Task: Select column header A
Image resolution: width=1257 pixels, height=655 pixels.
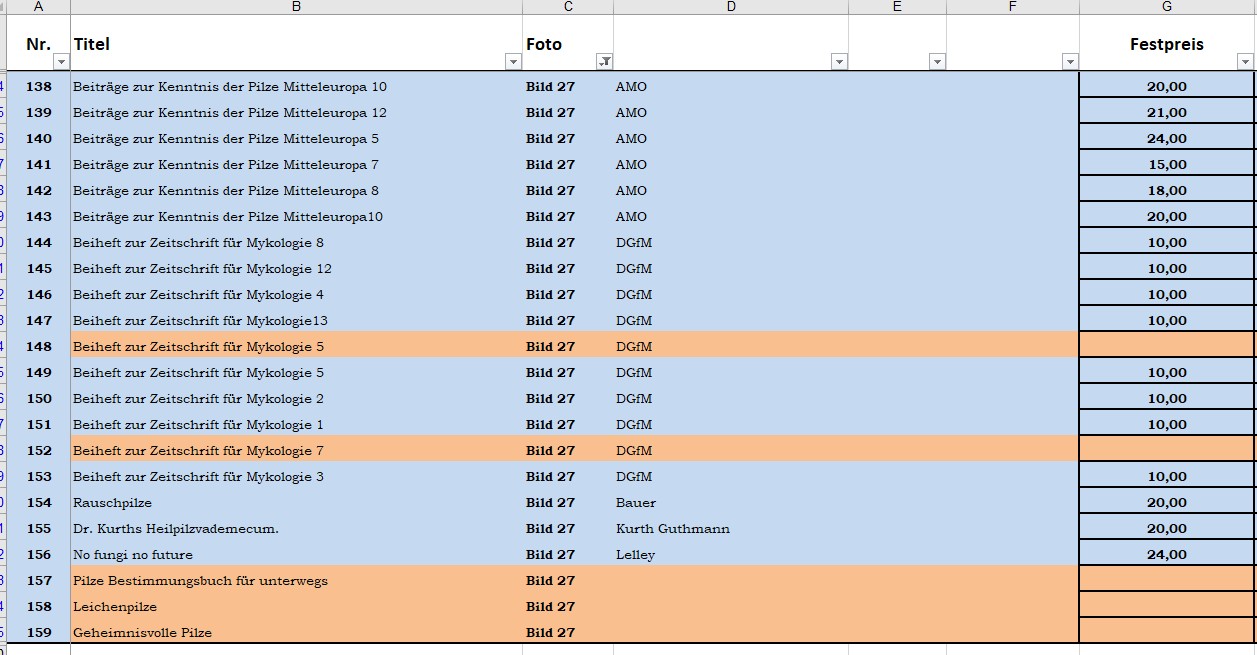Action: [x=38, y=7]
